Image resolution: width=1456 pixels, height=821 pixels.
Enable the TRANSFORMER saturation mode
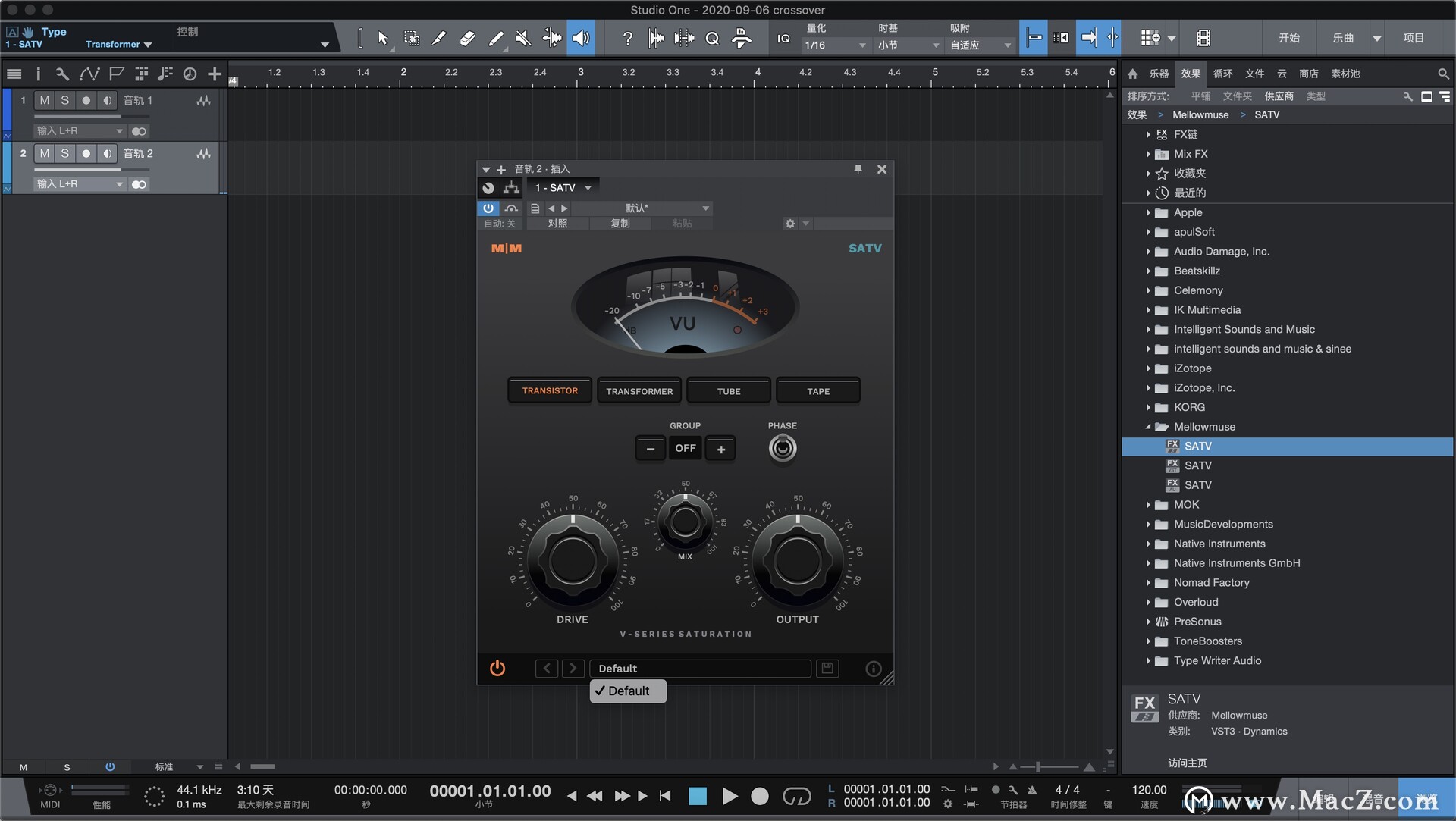(639, 391)
